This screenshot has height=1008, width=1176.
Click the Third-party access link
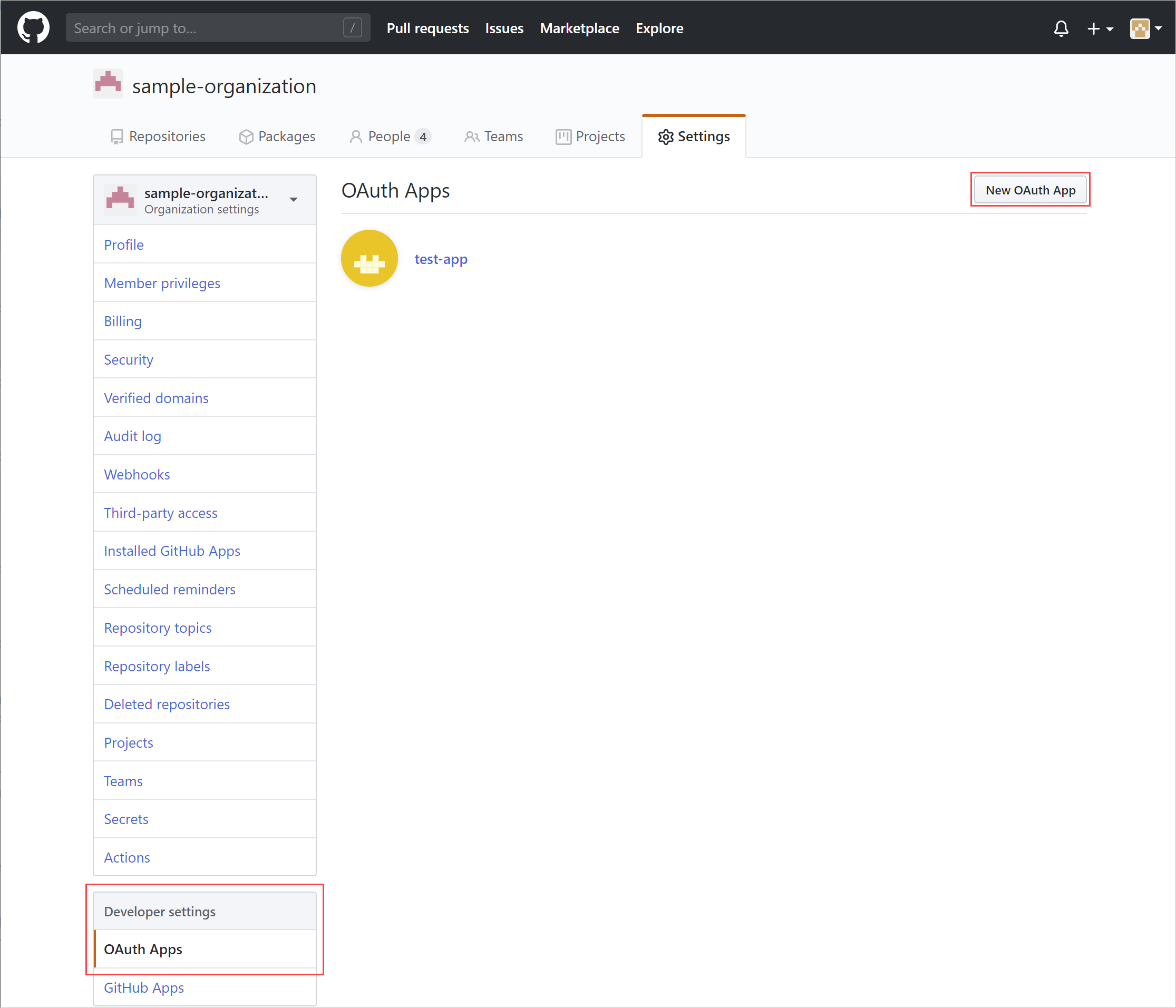tap(160, 513)
